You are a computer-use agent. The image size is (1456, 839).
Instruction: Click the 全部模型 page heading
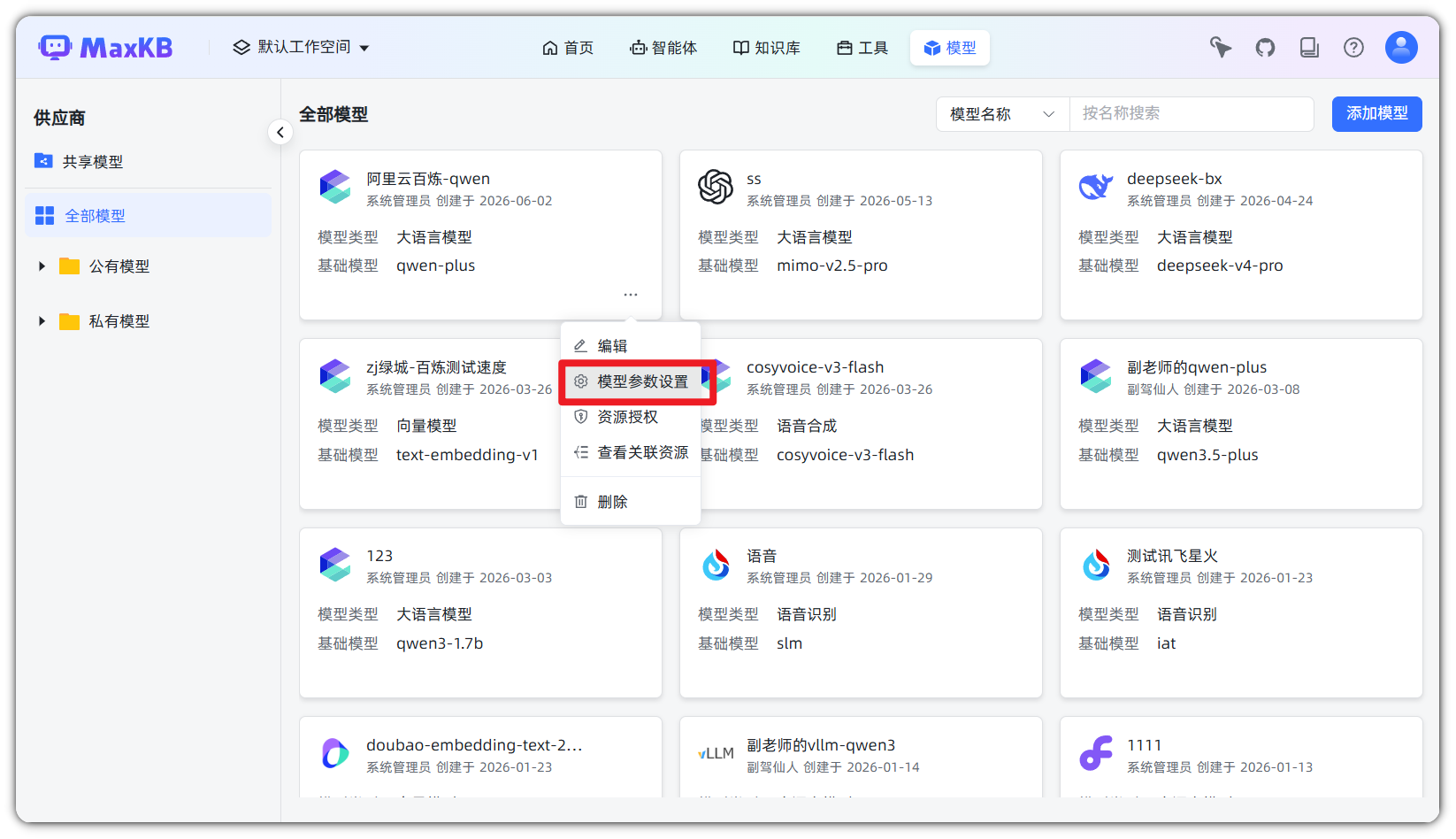(333, 114)
